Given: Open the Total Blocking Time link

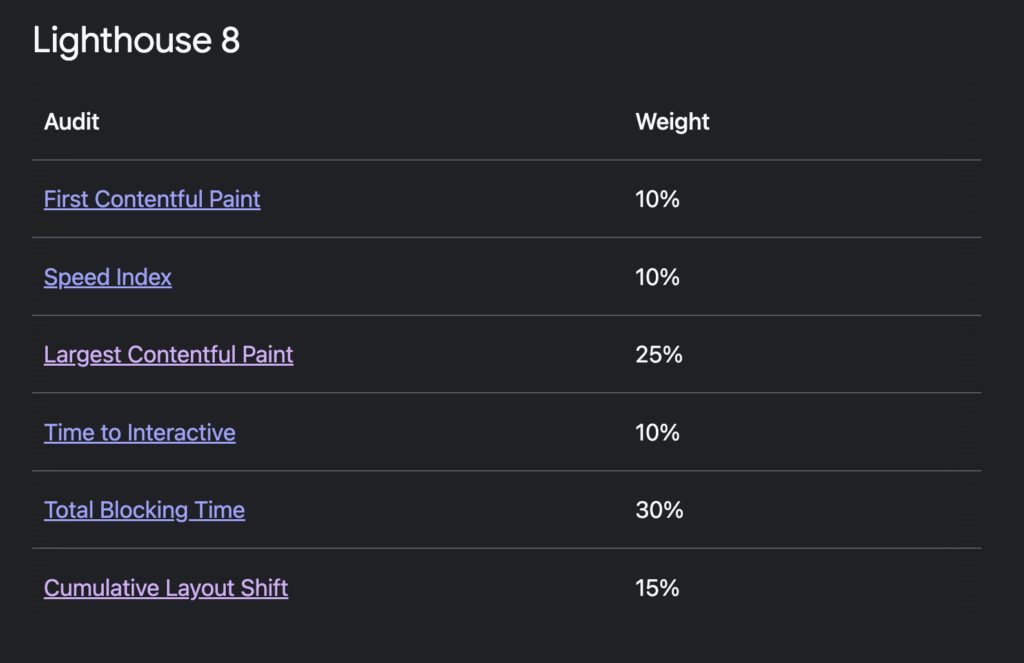Looking at the screenshot, I should tap(144, 510).
